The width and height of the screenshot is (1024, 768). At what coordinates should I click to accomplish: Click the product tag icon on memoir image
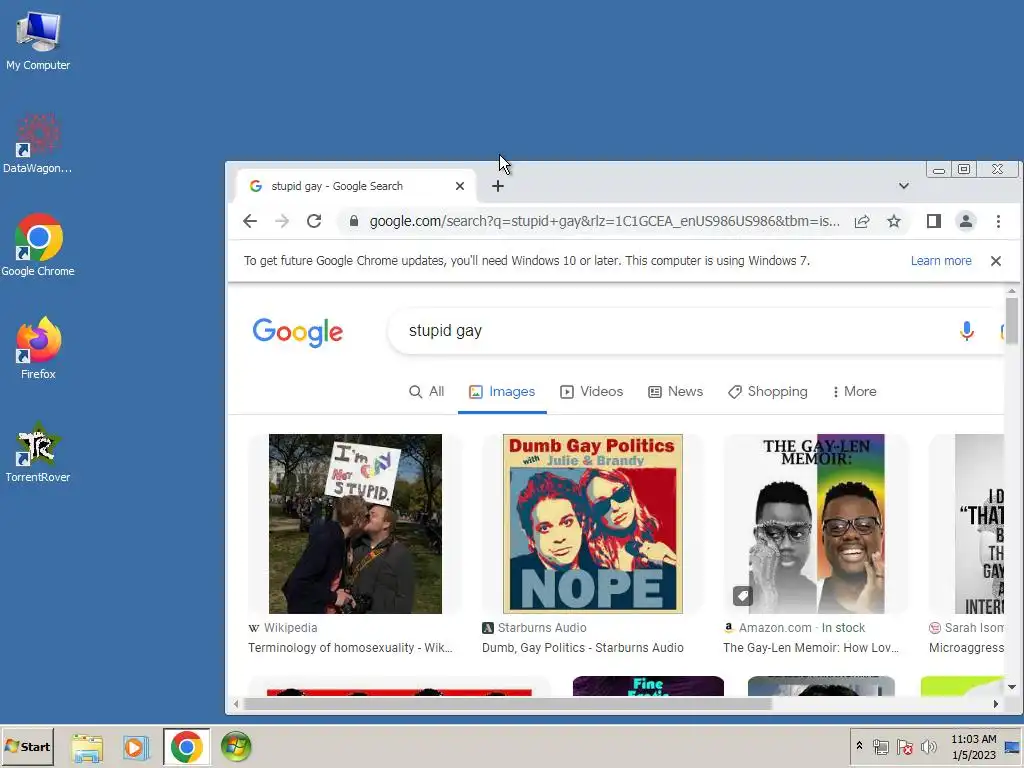pos(743,596)
